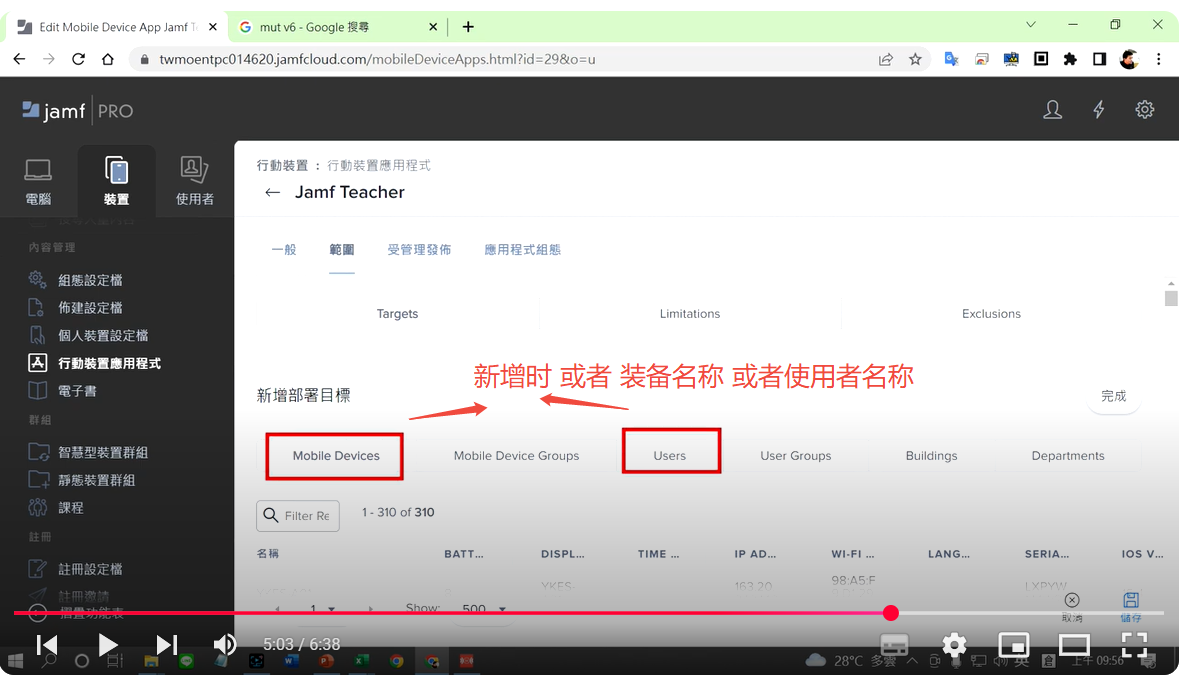Select the Users target tab

[670, 456]
